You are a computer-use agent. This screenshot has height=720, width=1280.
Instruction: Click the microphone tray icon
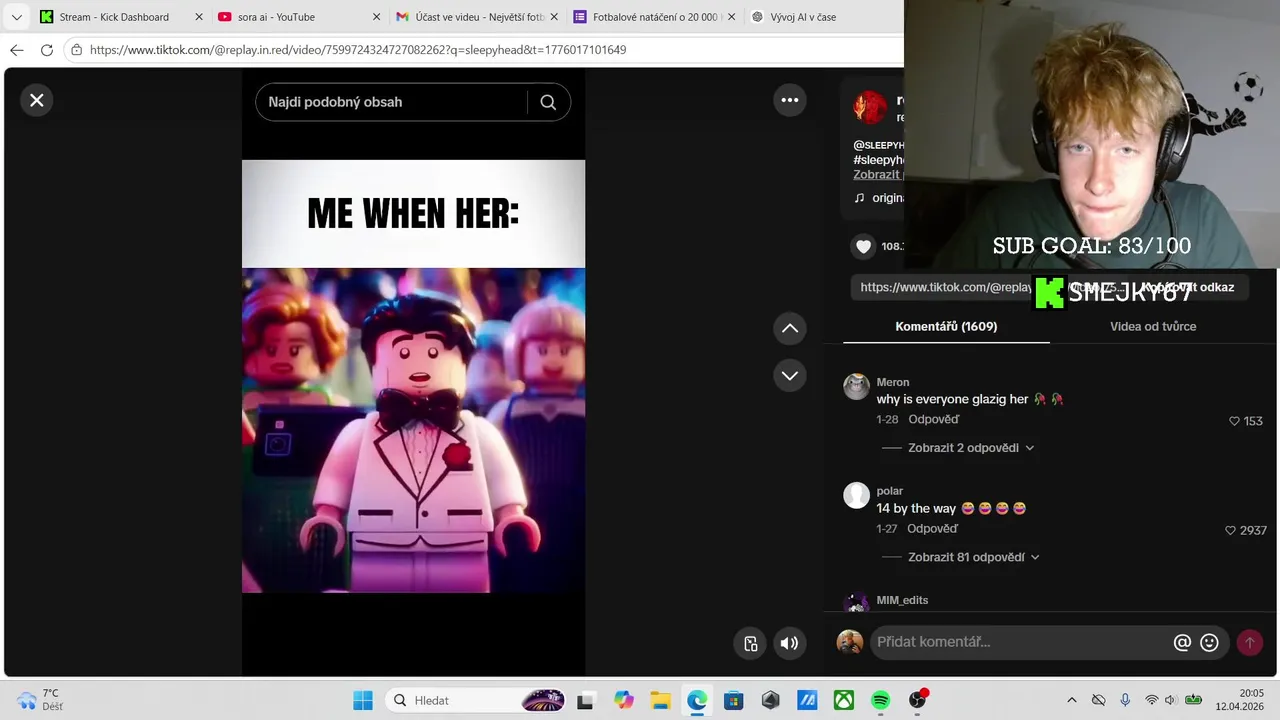click(x=1125, y=700)
